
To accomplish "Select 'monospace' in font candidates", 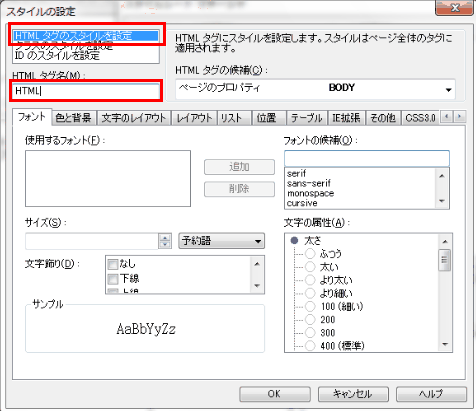I will tap(361, 193).
